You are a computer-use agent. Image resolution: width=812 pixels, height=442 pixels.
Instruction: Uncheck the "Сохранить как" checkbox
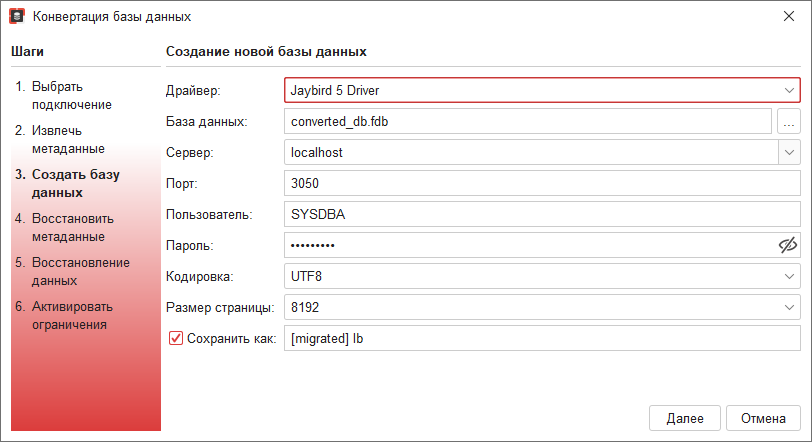[176, 338]
